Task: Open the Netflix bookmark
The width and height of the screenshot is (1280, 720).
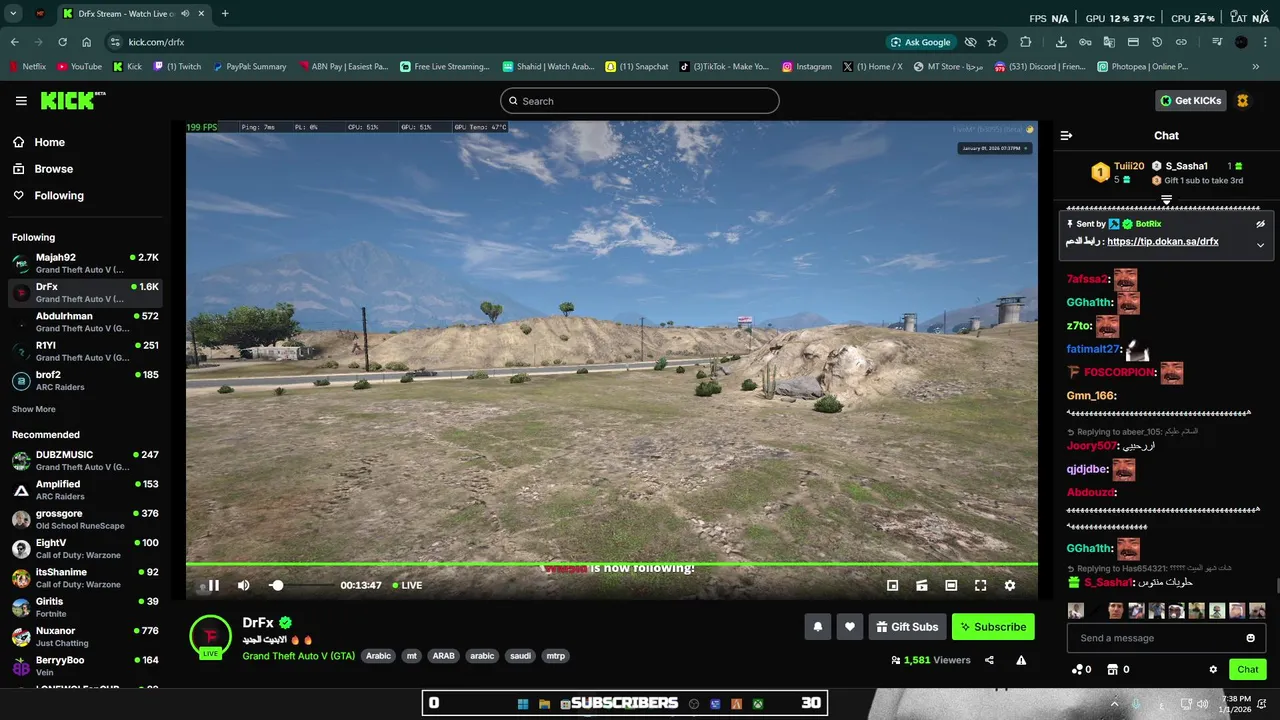Action: (27, 67)
